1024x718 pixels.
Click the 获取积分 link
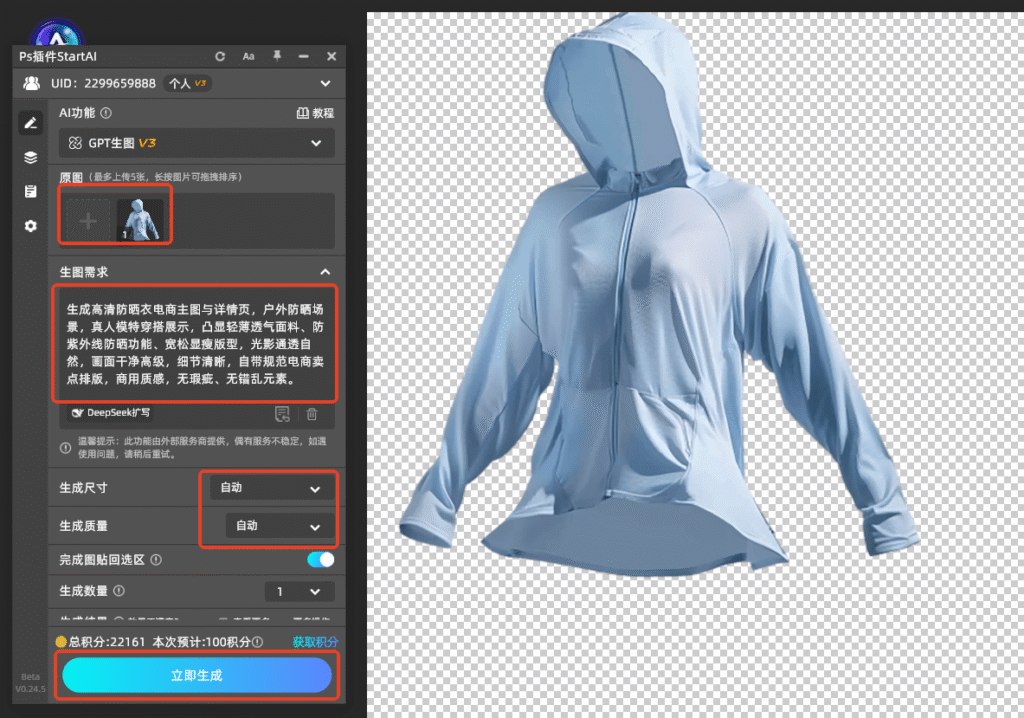(x=315, y=642)
